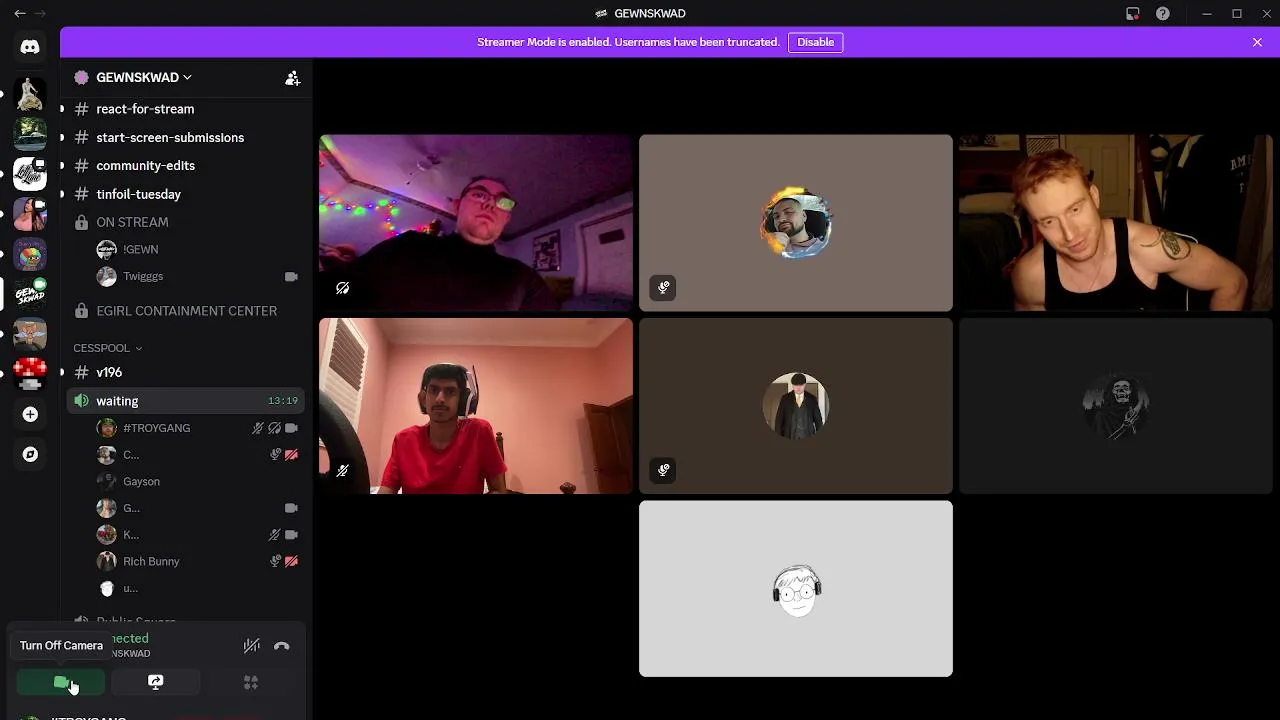Turn off camera
1280x720 pixels.
tap(61, 682)
